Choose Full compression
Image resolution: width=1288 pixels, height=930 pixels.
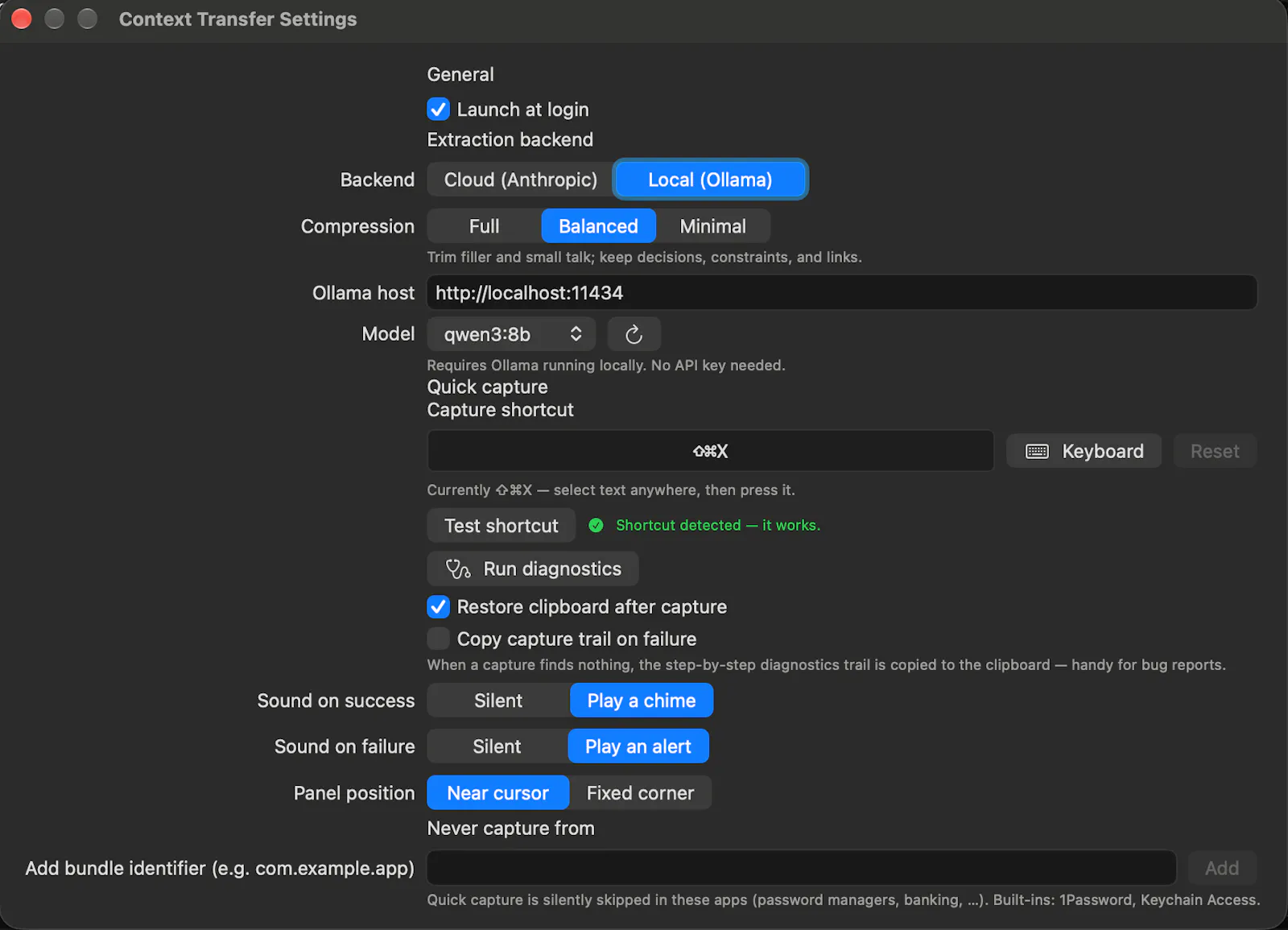pos(484,226)
